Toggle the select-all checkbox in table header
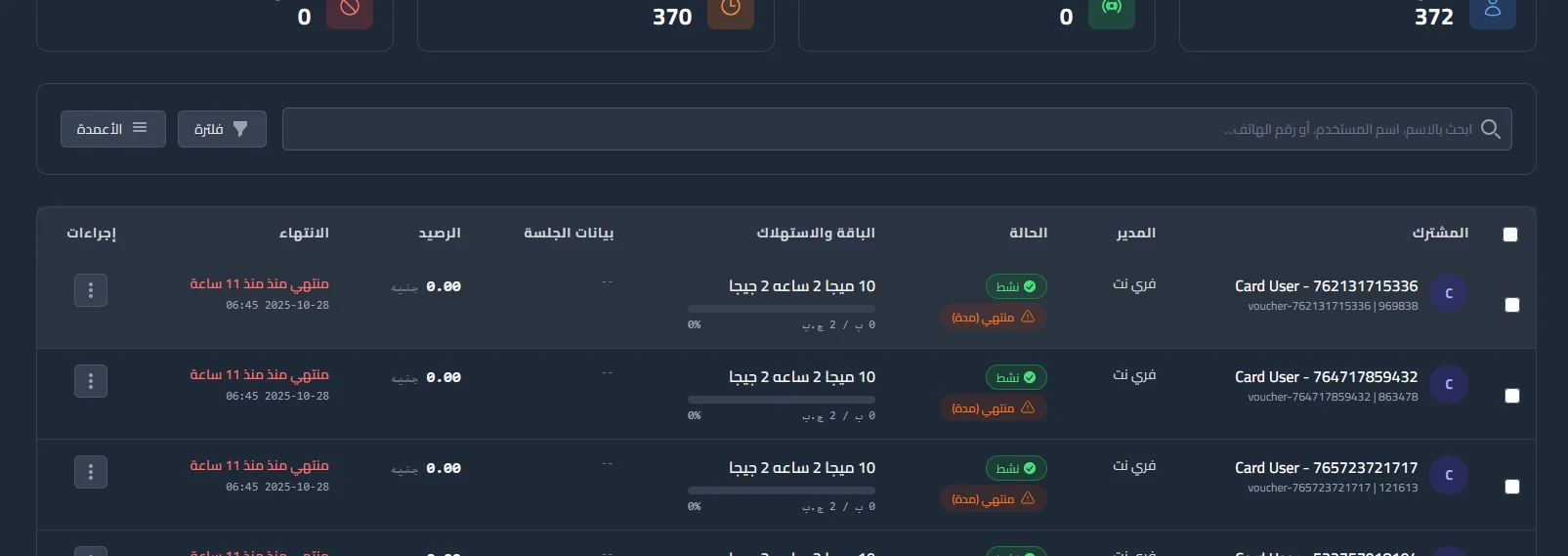 1510,235
